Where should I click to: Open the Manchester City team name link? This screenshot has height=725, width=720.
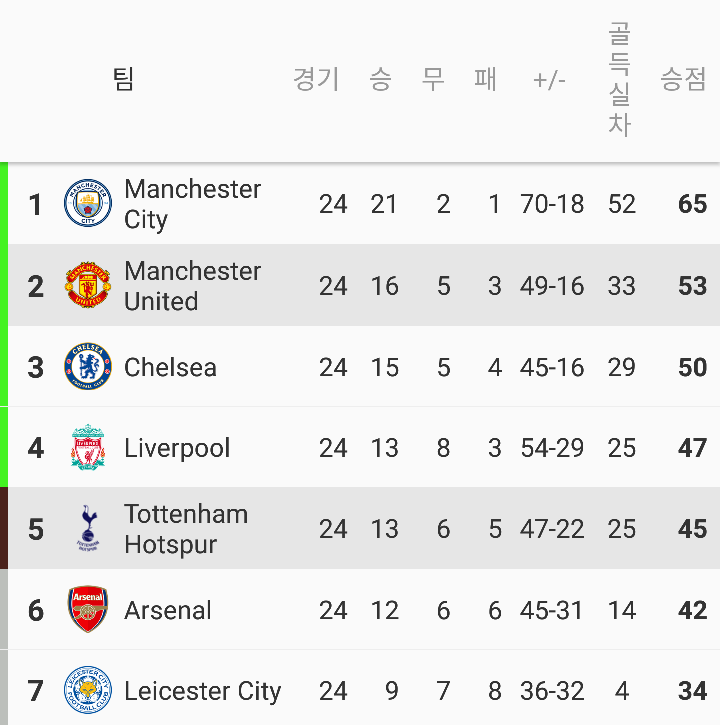tap(192, 204)
